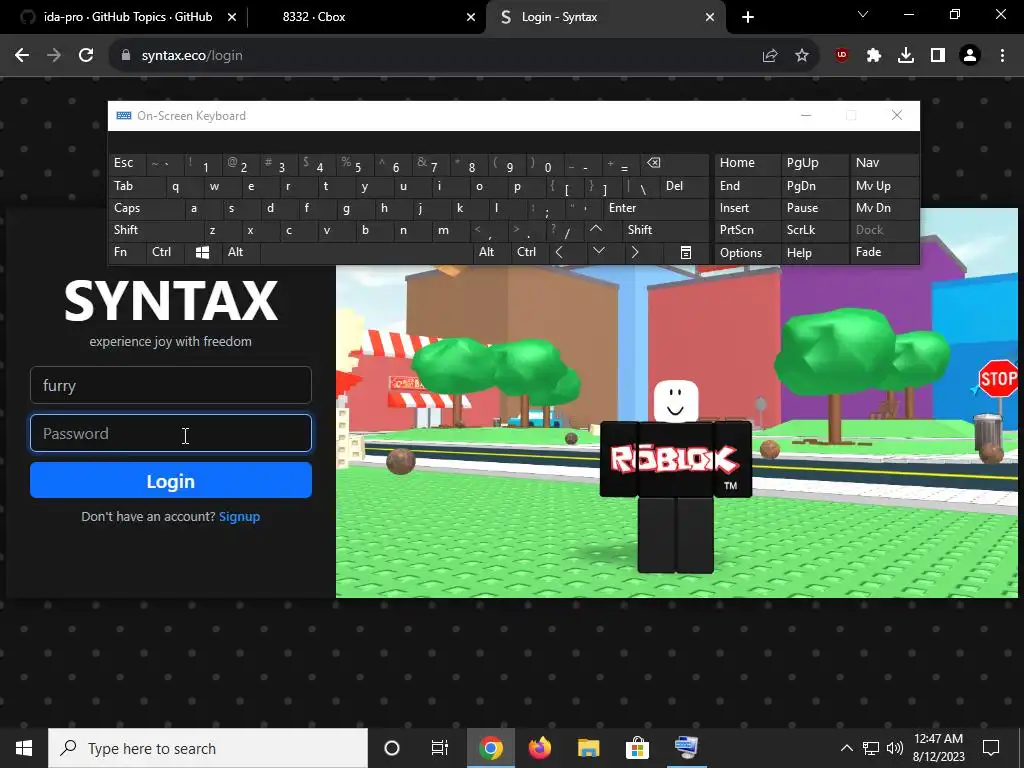Click the username field containing furry
This screenshot has height=768, width=1024.
[170, 385]
